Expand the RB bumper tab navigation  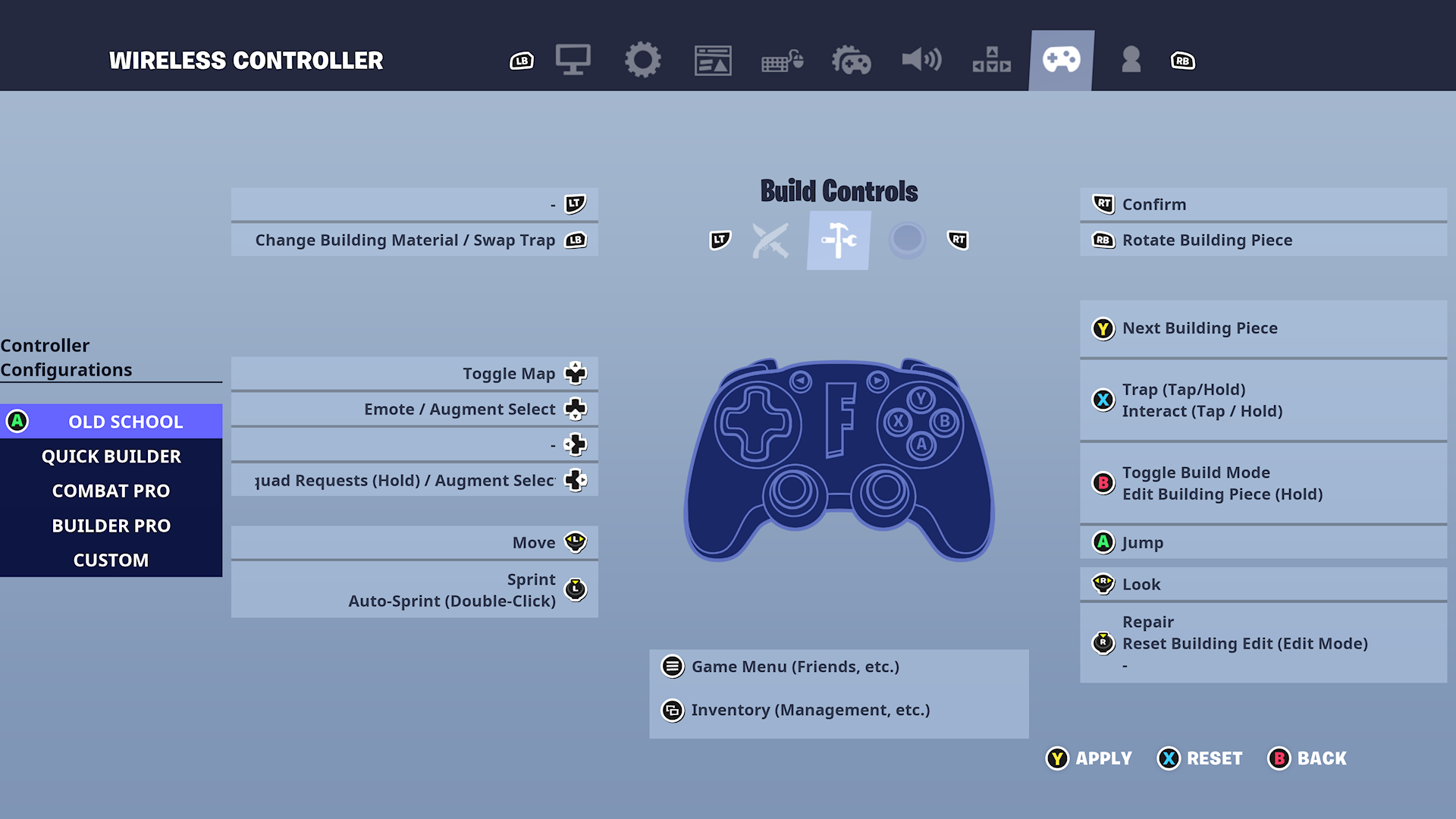1185,61
